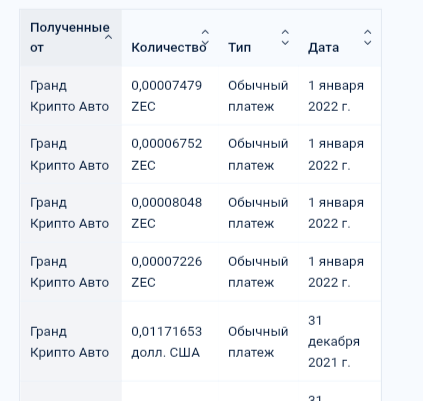Select the Полученные от column header
The width and height of the screenshot is (423, 401).
tap(71, 37)
